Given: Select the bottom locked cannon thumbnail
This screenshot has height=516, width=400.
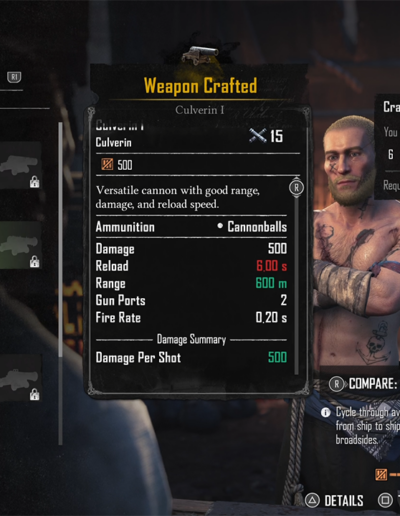Looking at the screenshot, I should [20, 378].
